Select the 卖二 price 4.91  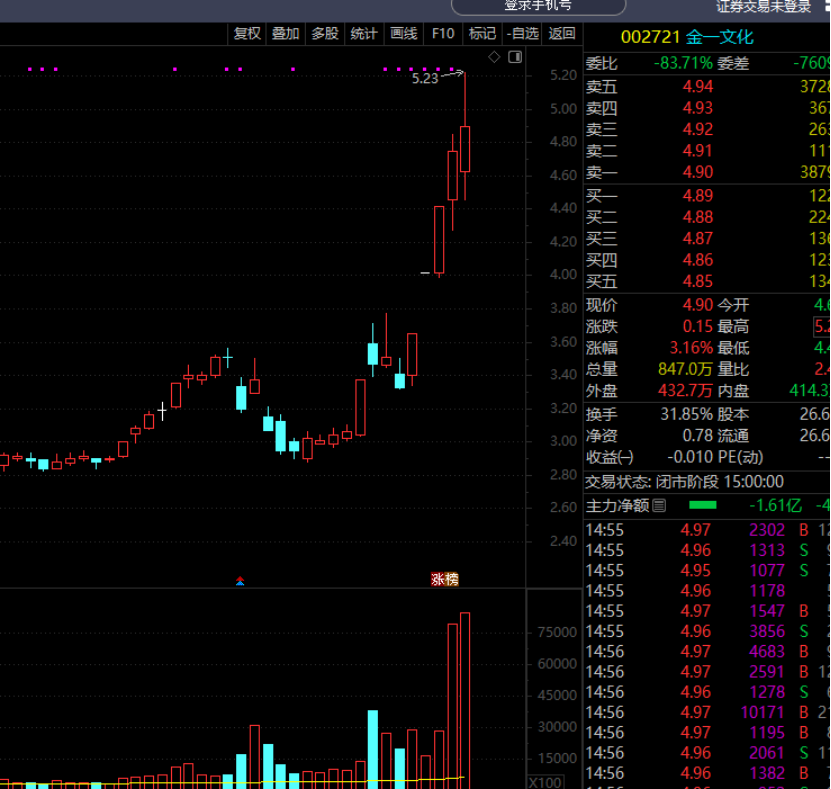point(697,151)
